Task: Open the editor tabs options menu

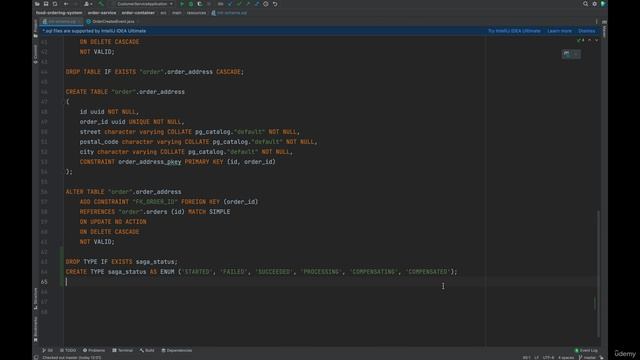Action: [596, 22]
